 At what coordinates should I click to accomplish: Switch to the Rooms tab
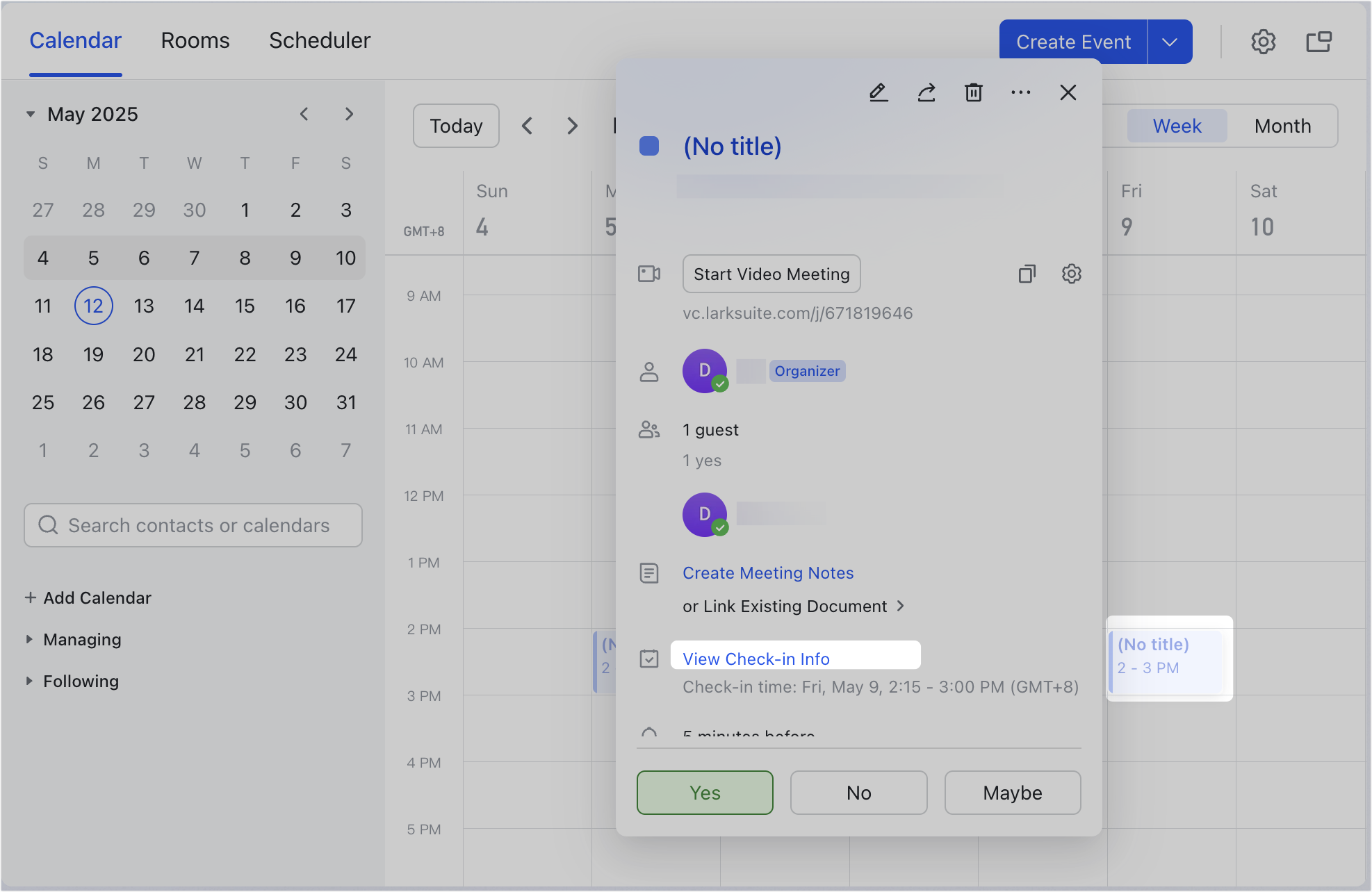[195, 40]
